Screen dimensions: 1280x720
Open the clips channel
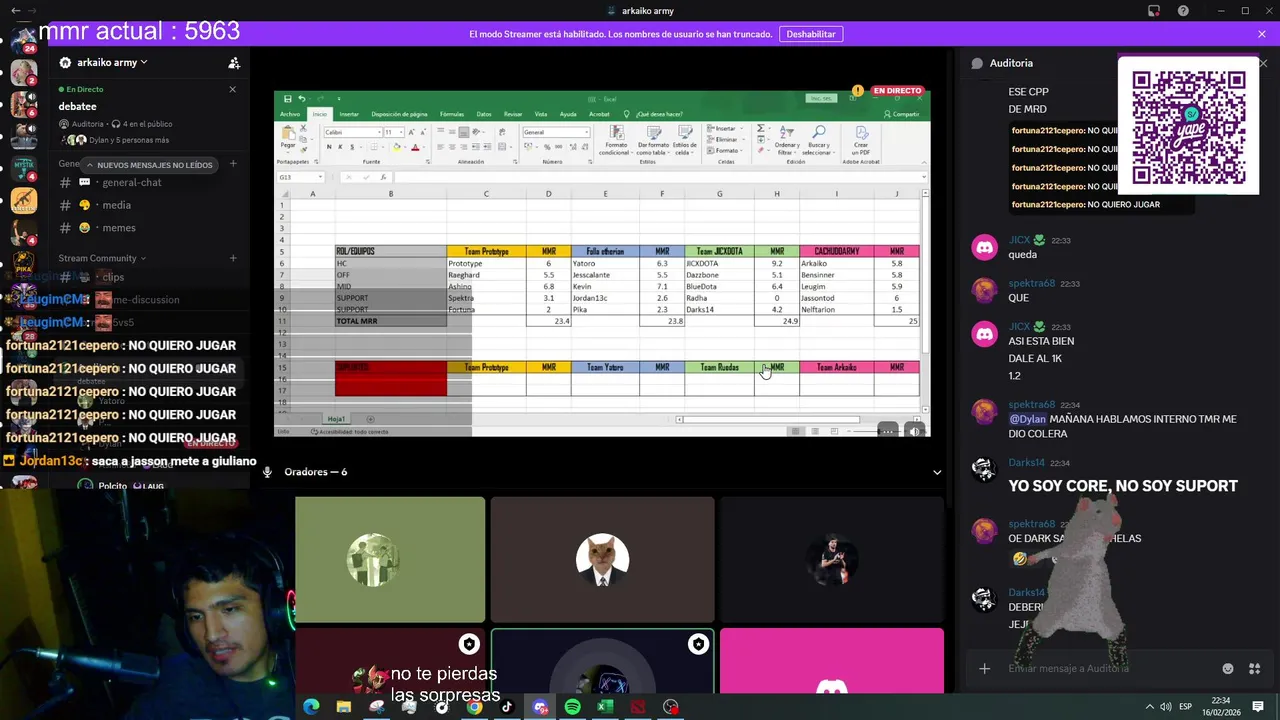(113, 277)
